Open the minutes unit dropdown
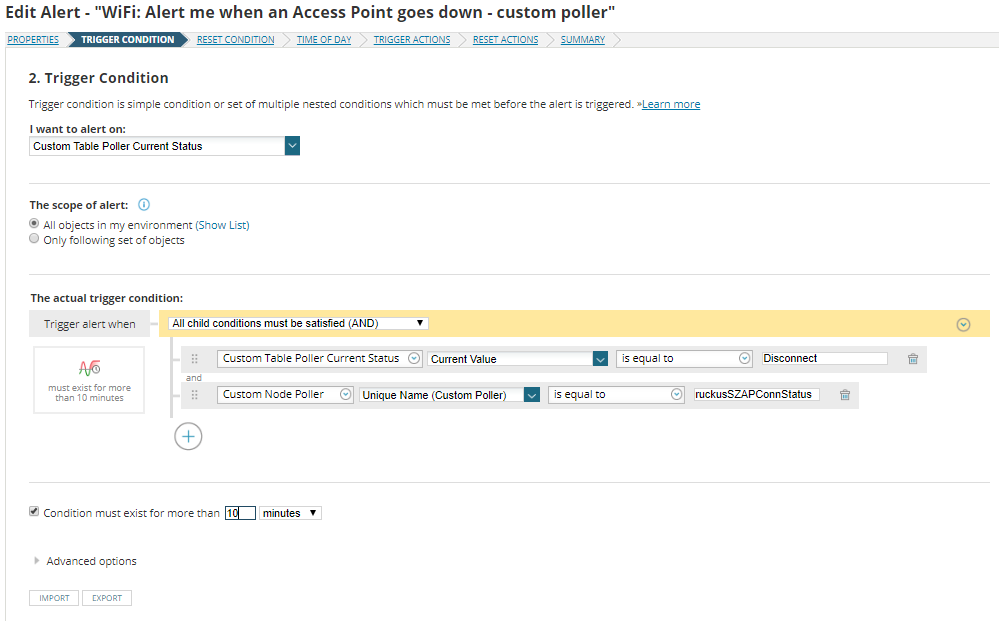 [290, 513]
